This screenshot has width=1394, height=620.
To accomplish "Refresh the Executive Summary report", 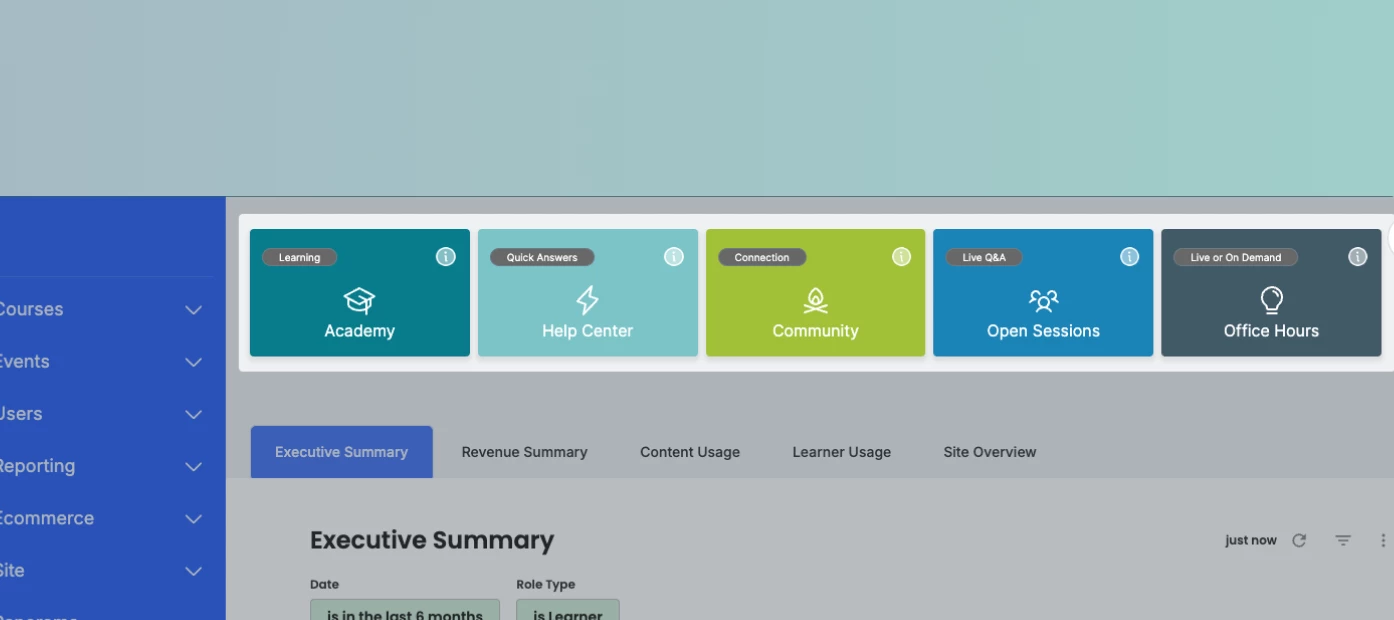I will click(1299, 540).
